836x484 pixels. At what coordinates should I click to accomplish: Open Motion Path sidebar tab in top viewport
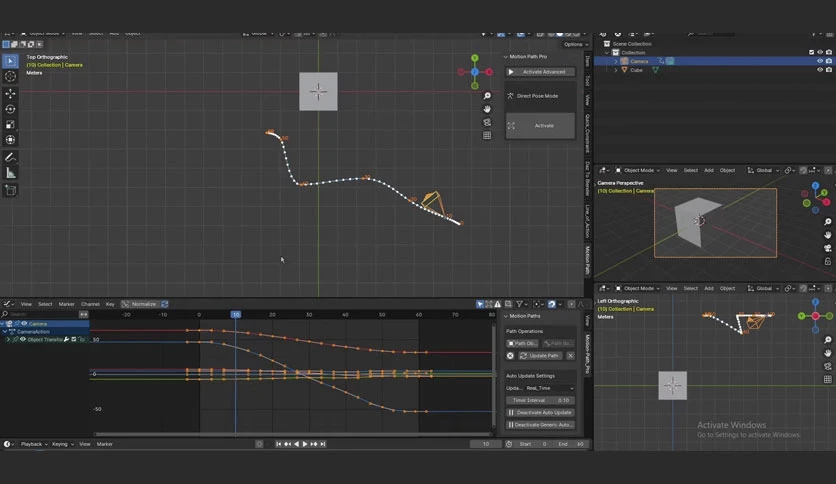[588, 260]
